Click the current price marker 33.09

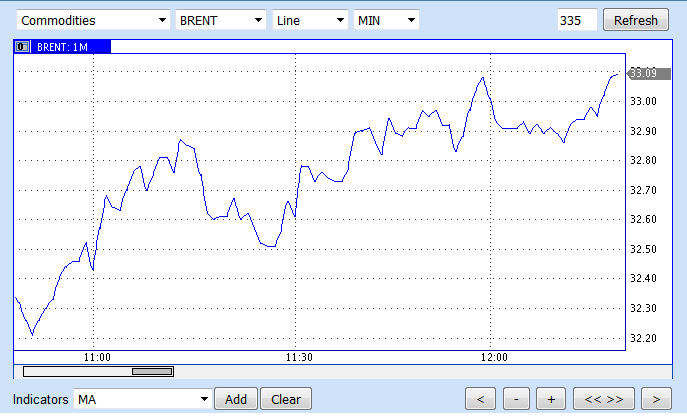[649, 73]
